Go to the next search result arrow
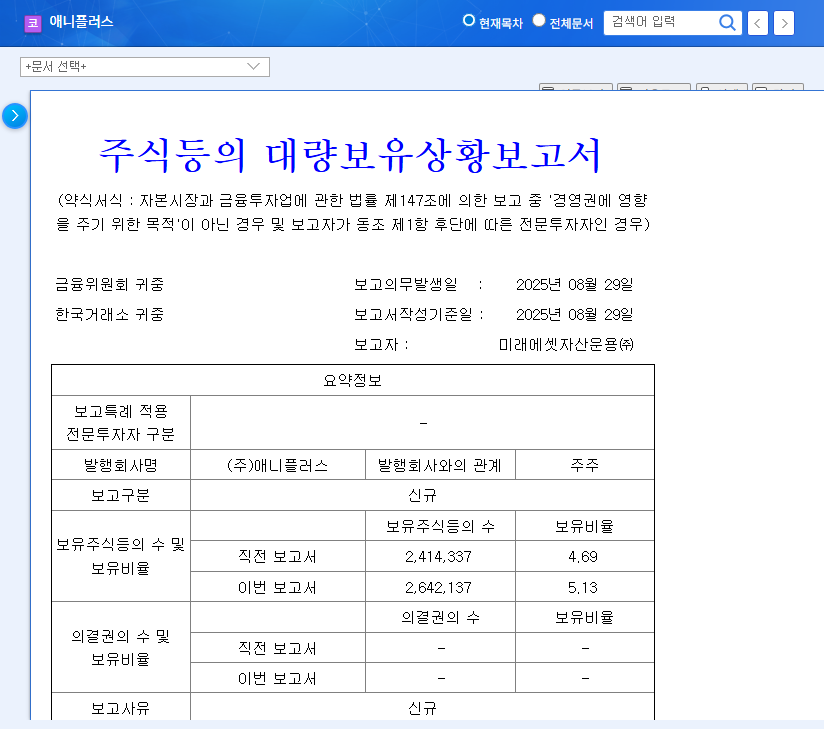This screenshot has height=729, width=824. pyautogui.click(x=784, y=23)
